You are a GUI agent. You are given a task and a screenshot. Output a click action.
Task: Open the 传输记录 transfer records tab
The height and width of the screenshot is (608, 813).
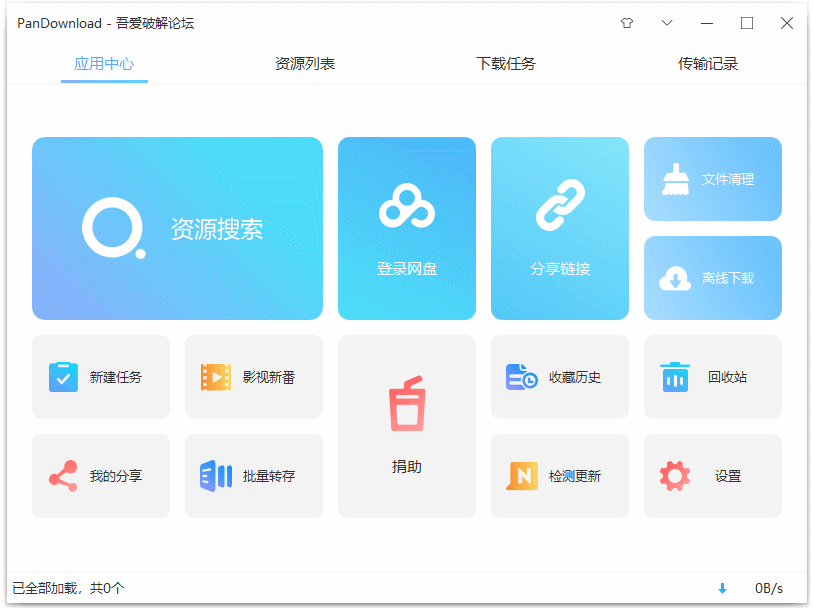[x=706, y=62]
